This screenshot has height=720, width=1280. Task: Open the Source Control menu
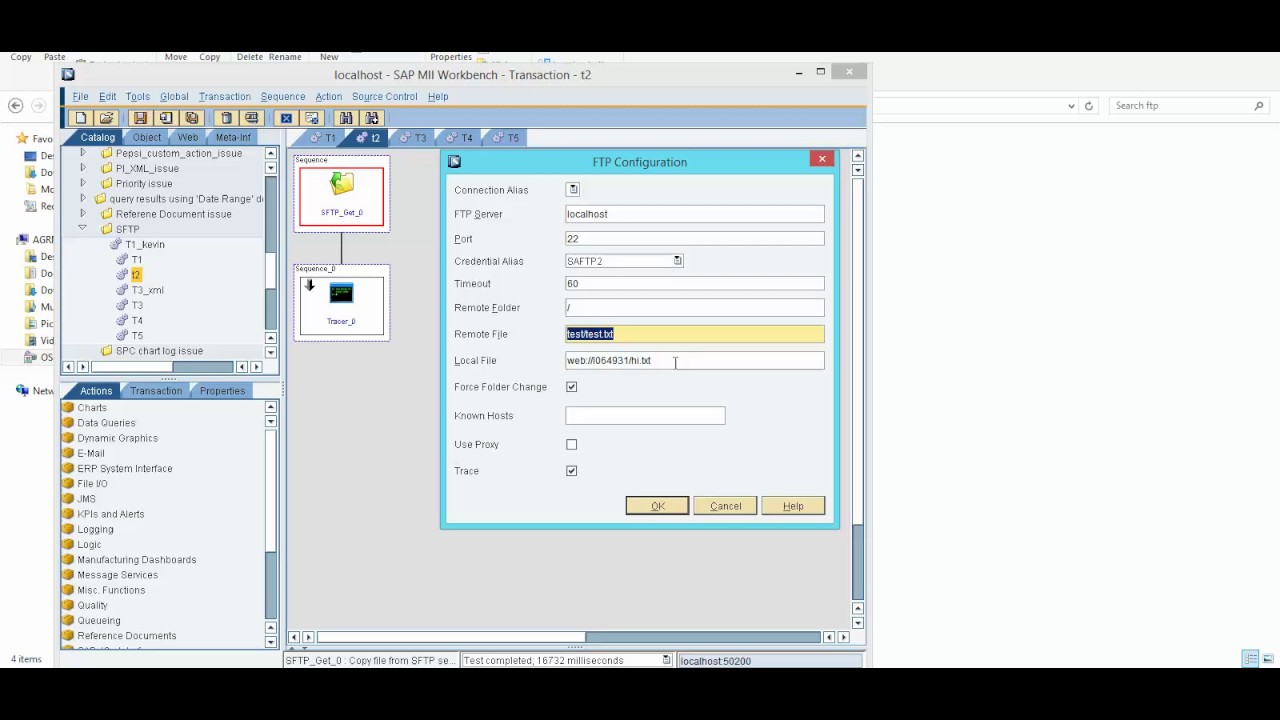[x=384, y=96]
